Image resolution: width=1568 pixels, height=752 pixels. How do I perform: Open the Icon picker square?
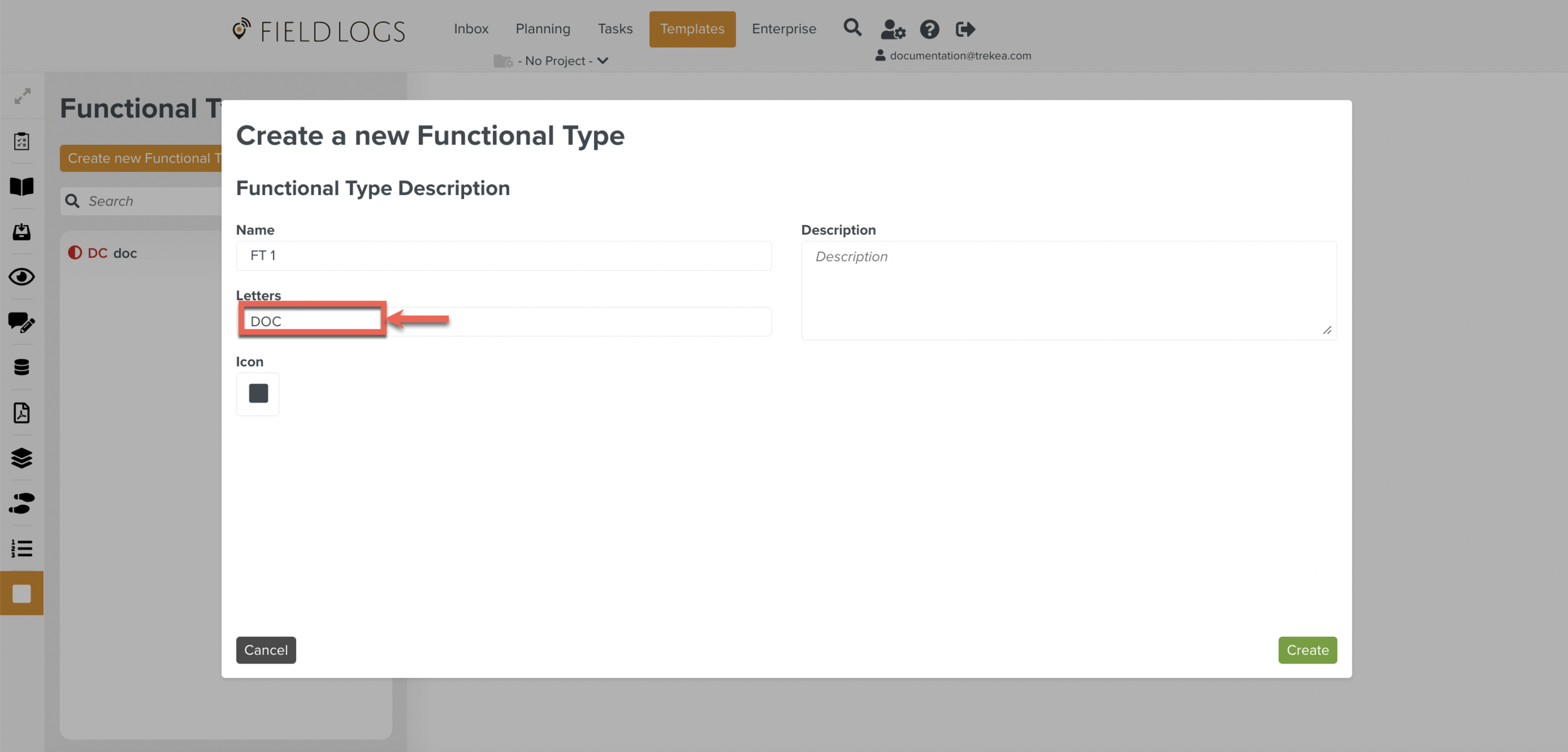pos(258,394)
